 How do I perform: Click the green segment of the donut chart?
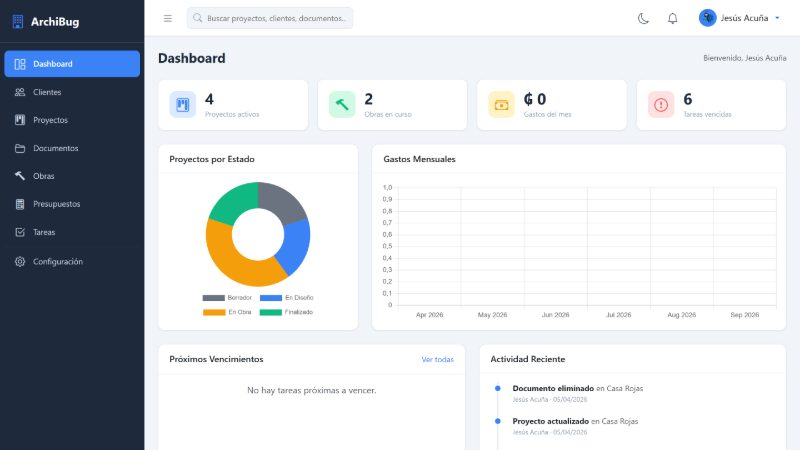coord(234,204)
